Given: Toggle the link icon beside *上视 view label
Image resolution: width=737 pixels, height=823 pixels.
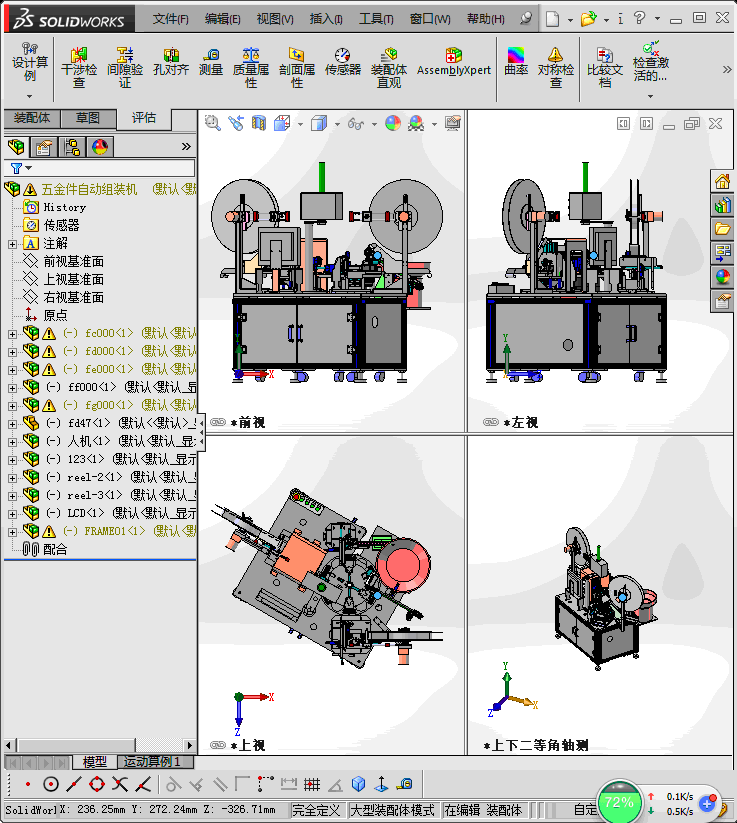Looking at the screenshot, I should (x=218, y=745).
